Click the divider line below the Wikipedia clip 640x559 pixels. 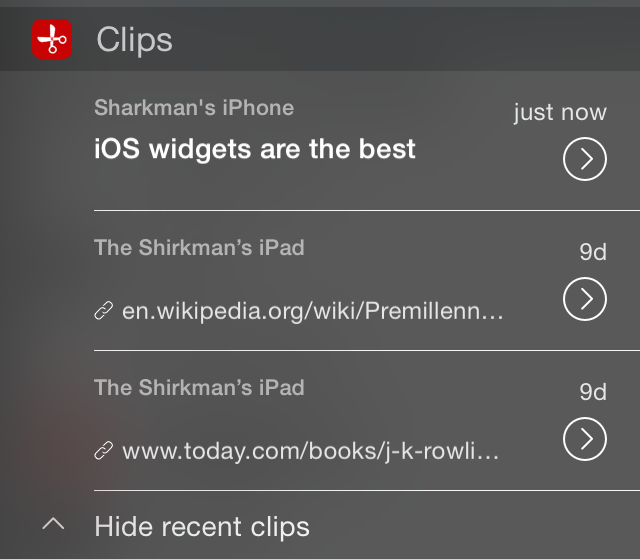(x=366, y=351)
